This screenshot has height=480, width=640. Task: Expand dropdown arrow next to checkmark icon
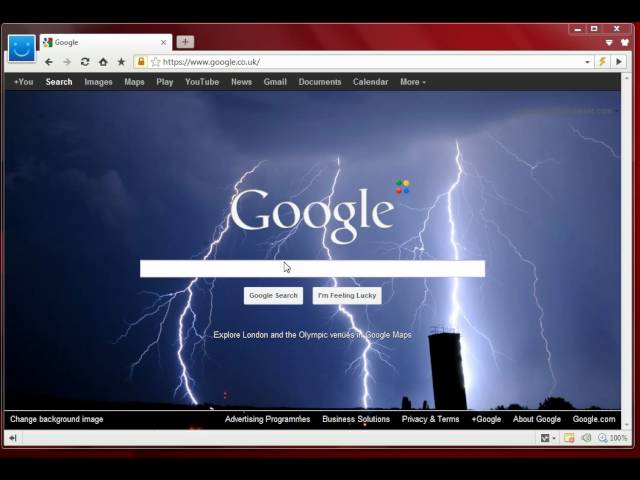click(554, 438)
